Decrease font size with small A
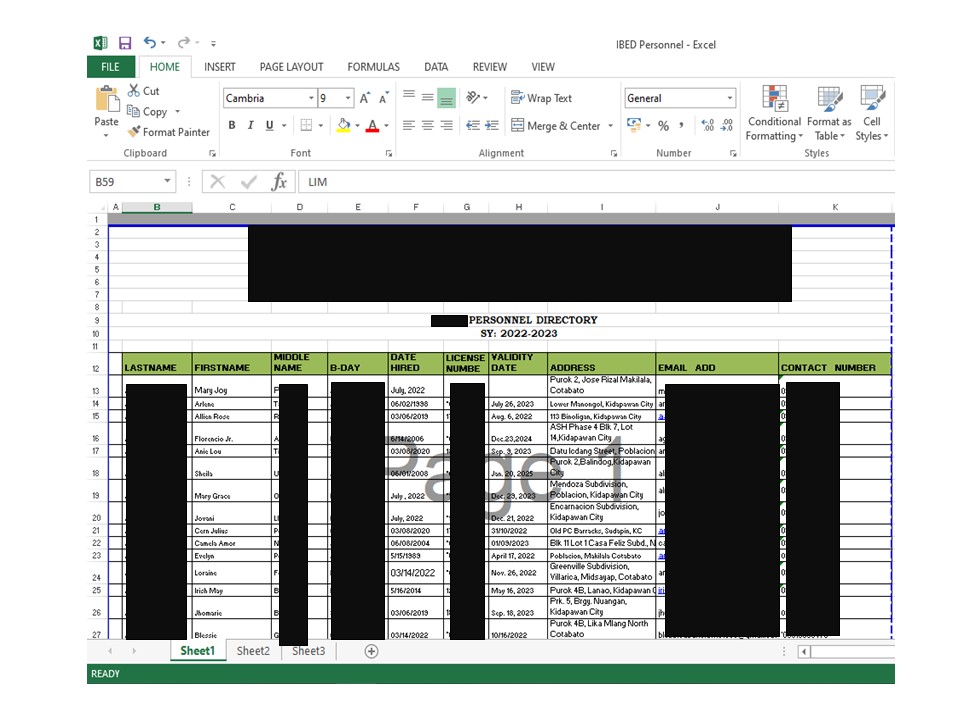960x720 pixels. [383, 98]
